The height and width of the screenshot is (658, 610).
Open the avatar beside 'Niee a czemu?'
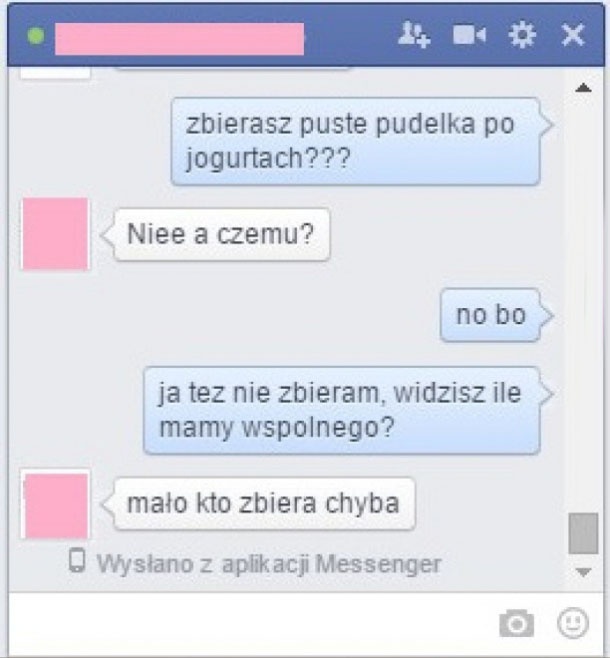pos(55,234)
